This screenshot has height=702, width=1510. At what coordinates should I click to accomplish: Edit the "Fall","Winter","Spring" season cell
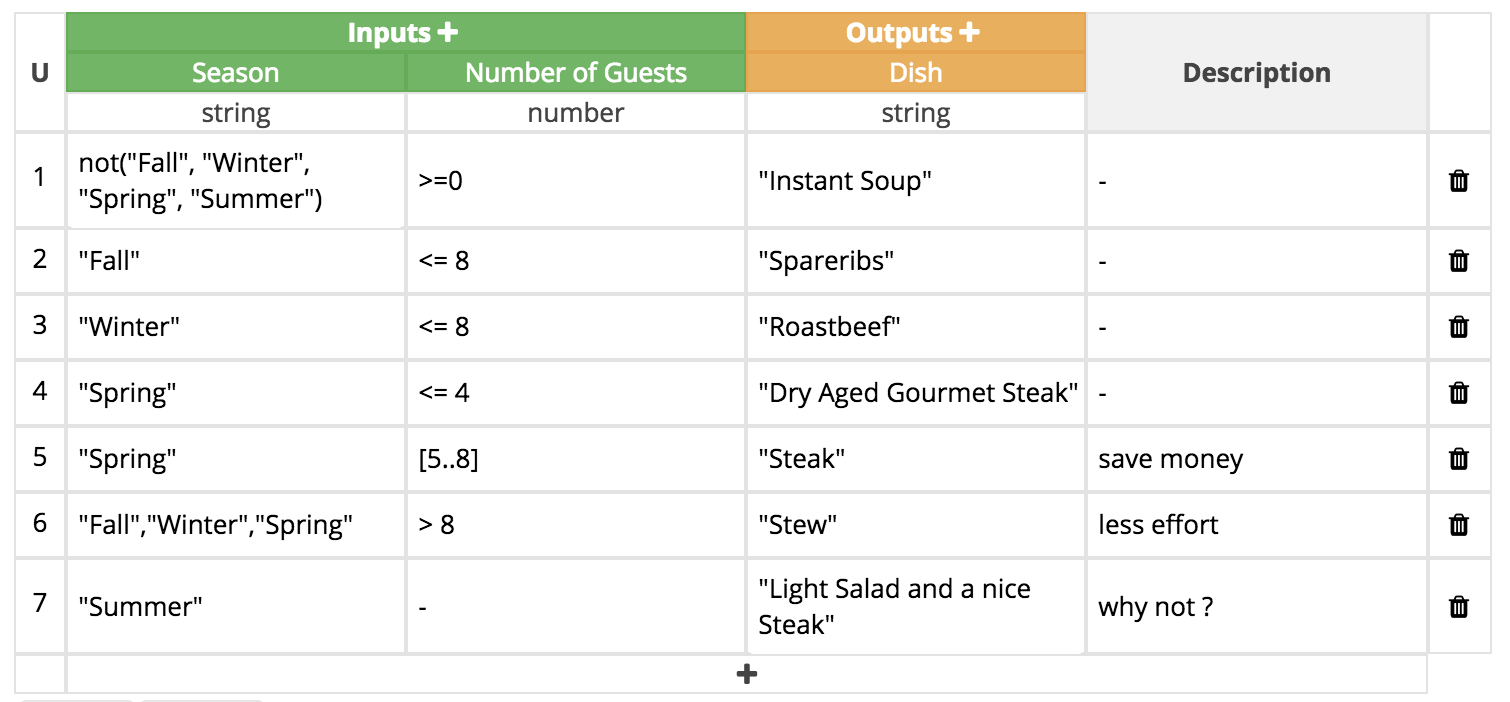tap(235, 525)
